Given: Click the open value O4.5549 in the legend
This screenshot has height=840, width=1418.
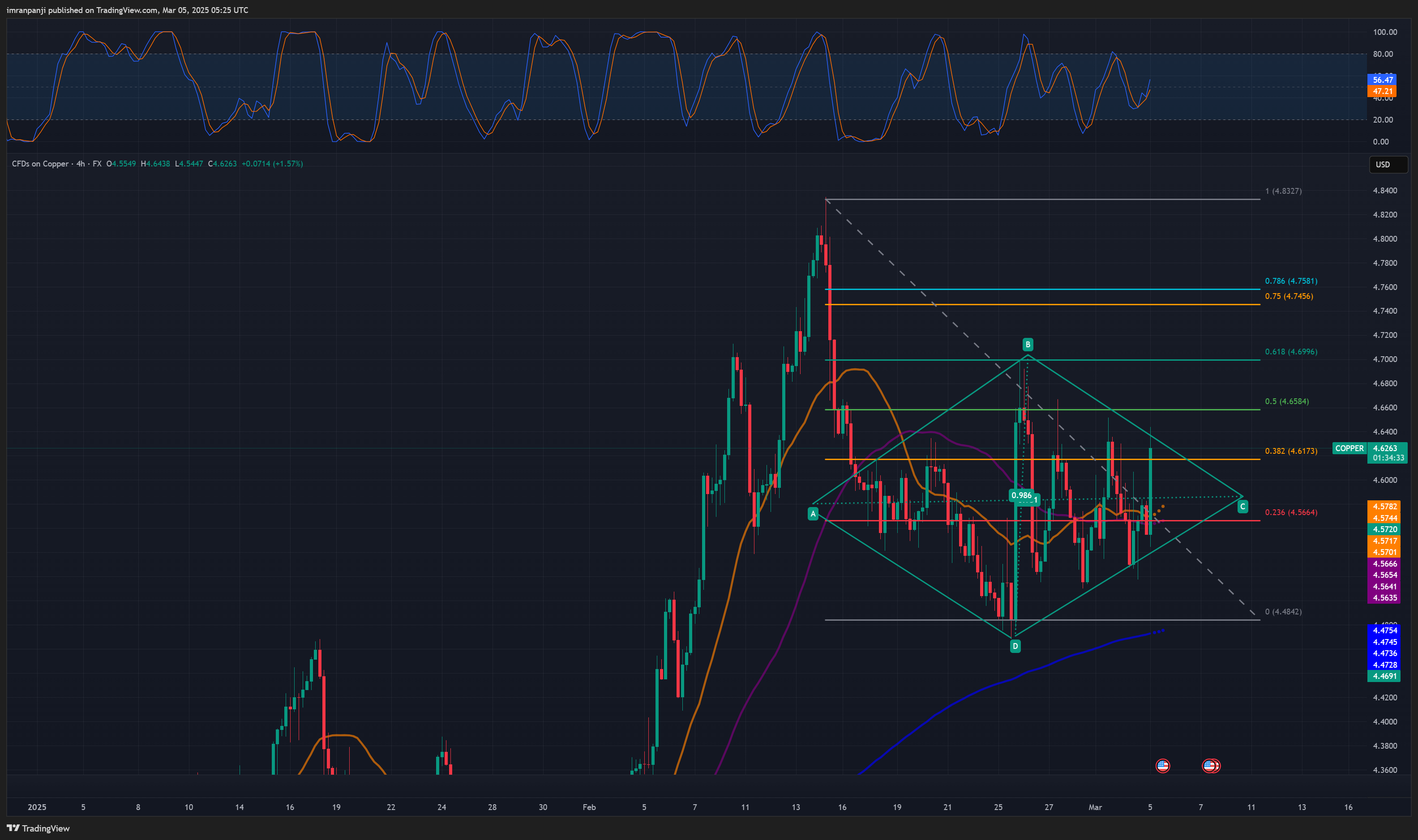Looking at the screenshot, I should point(121,164).
